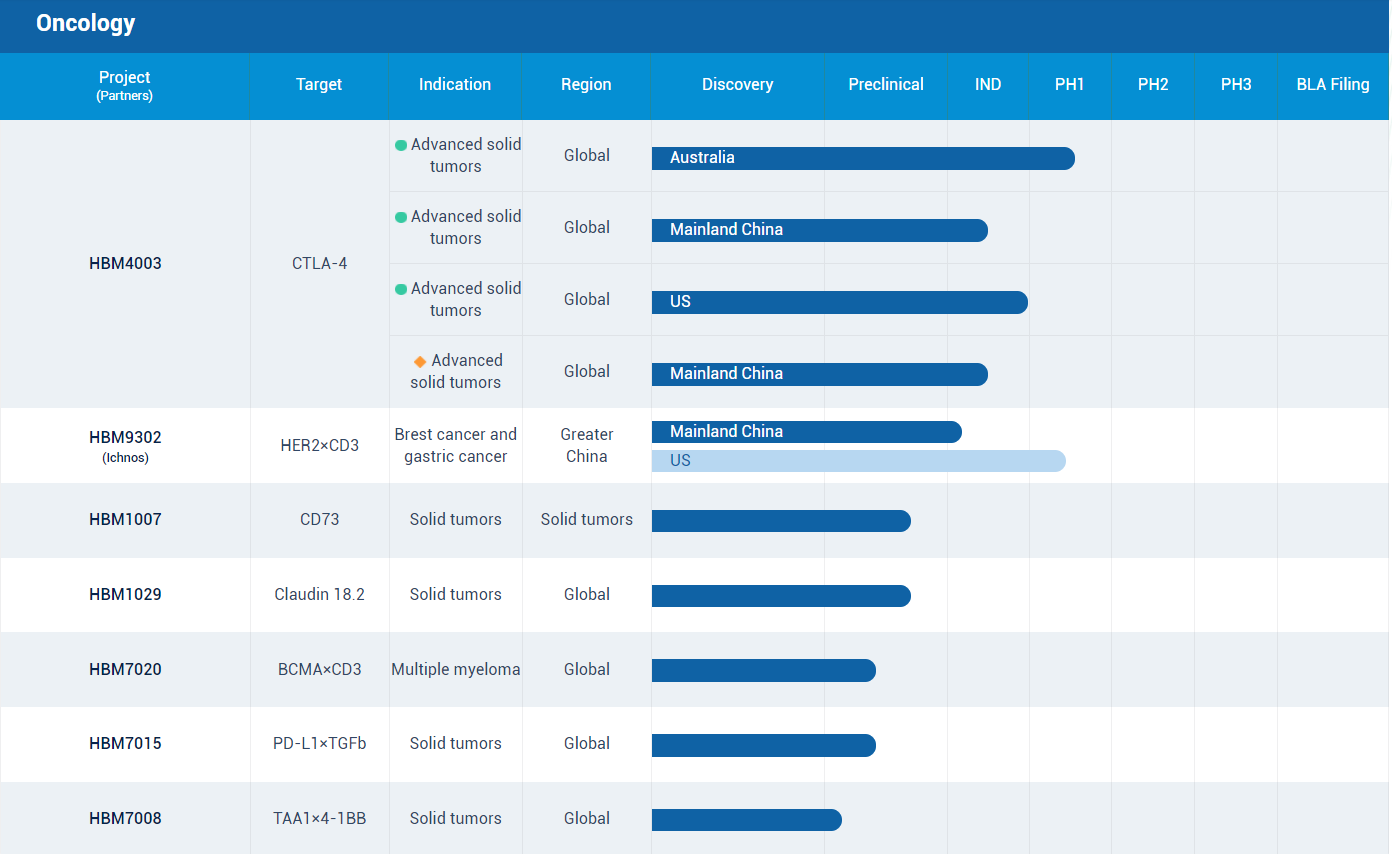Select the Claudin 18.2 target text
Viewport: 1392px width, 854px height.
click(x=319, y=595)
